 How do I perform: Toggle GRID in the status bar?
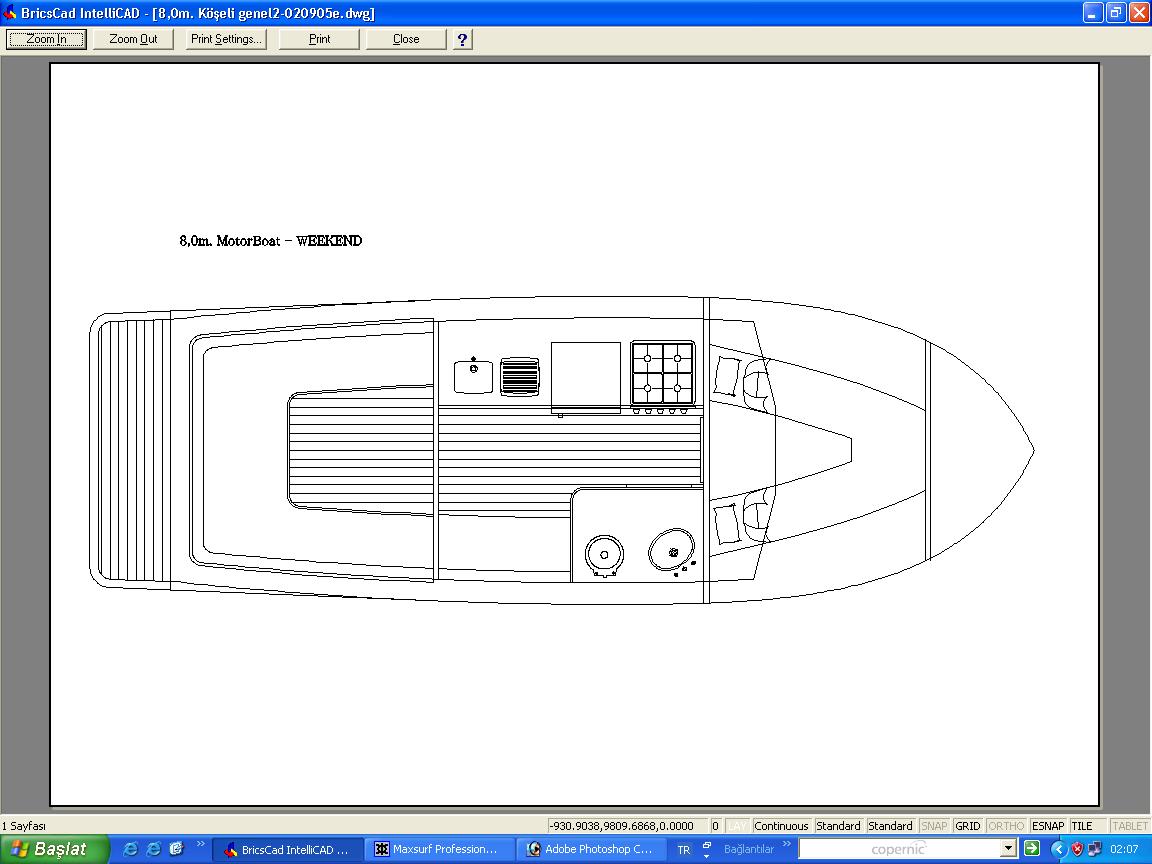pyautogui.click(x=967, y=826)
